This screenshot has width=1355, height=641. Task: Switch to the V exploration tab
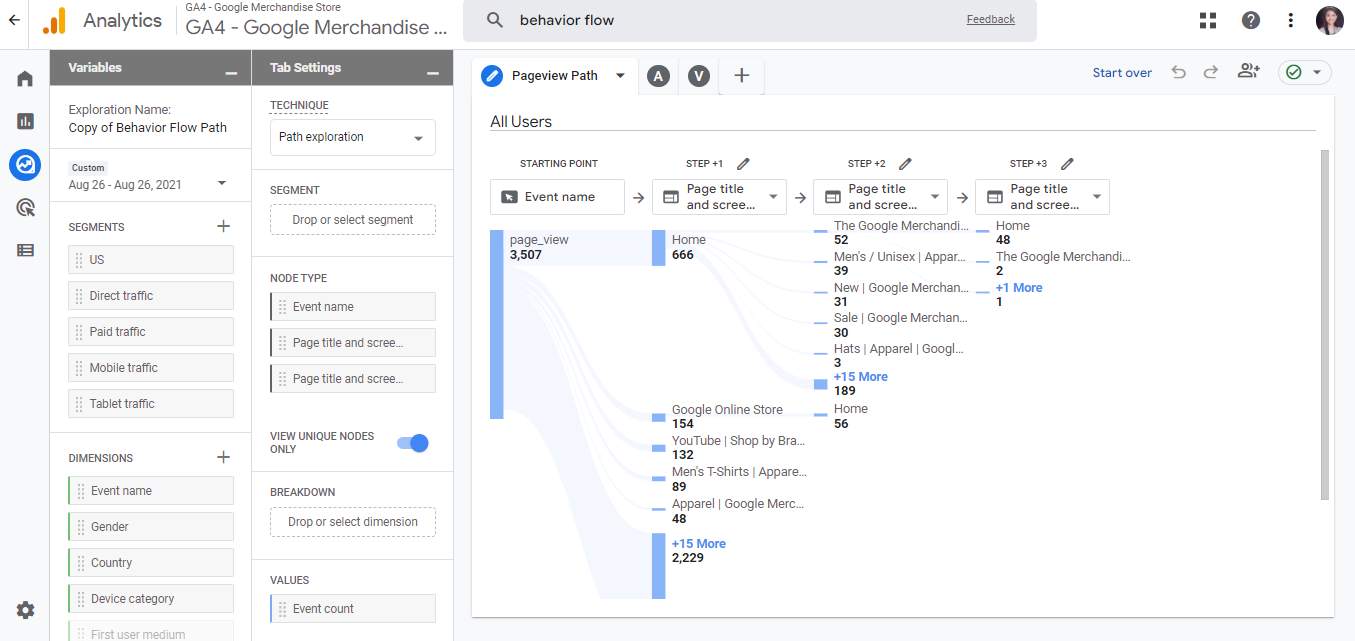698,74
